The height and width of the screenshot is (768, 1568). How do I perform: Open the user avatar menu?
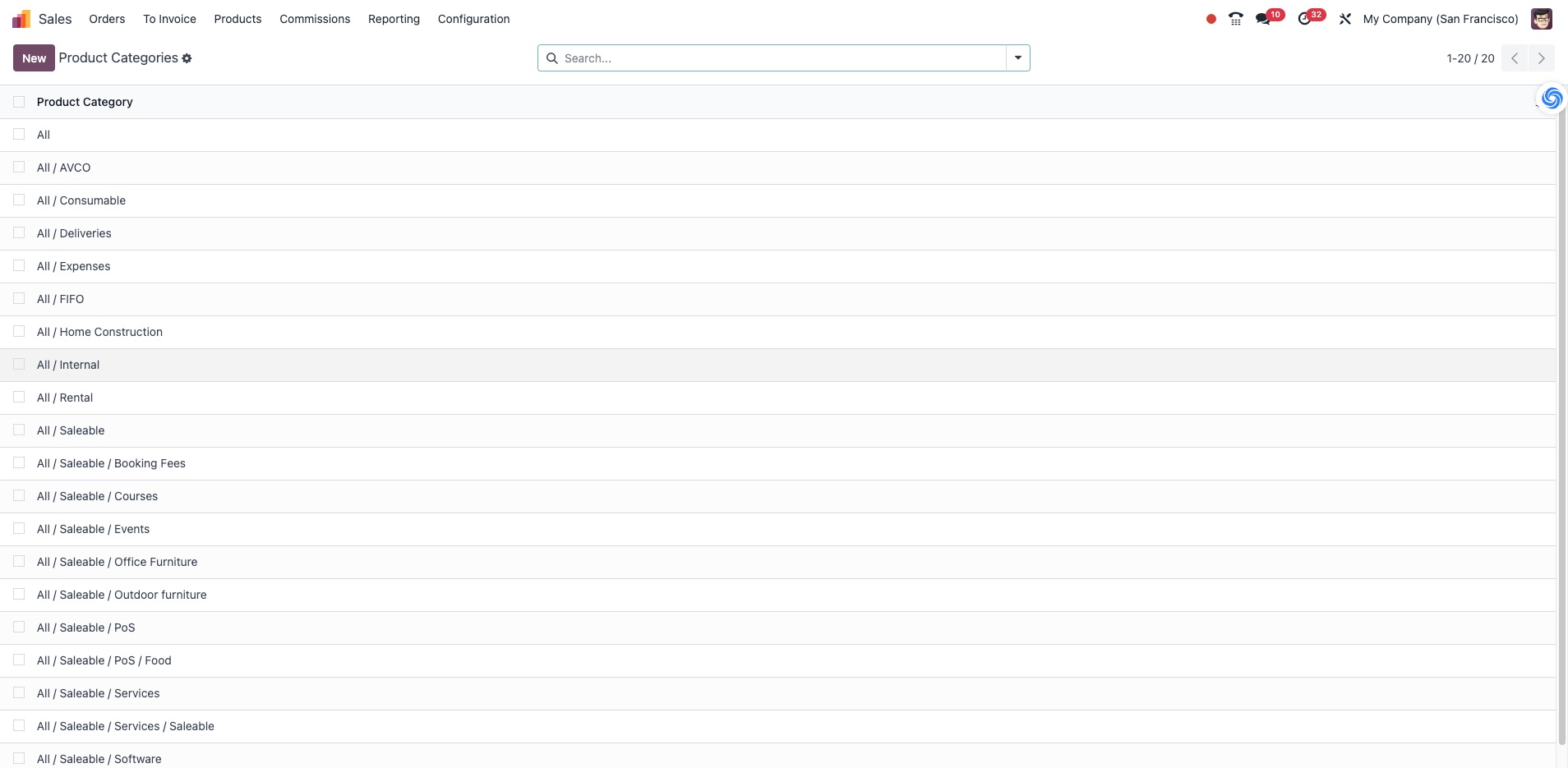coord(1541,19)
